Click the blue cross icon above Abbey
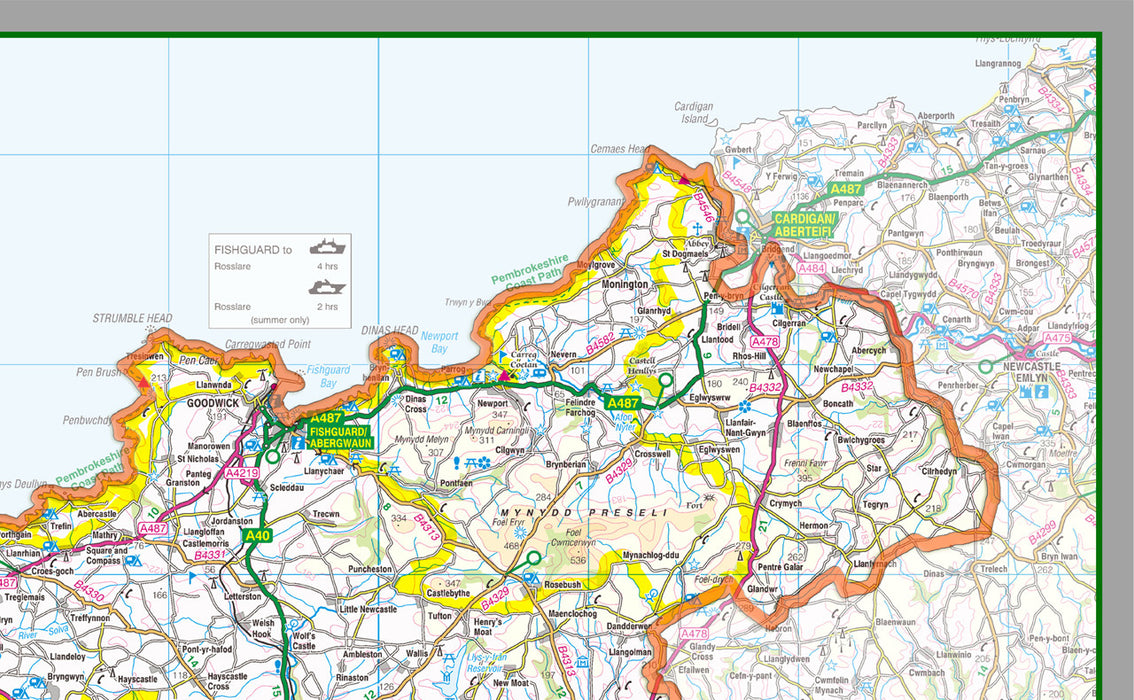The height and width of the screenshot is (700, 1134). [x=697, y=230]
